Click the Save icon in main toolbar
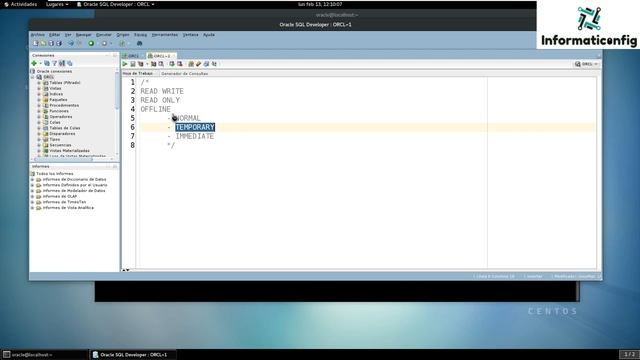 (51, 43)
